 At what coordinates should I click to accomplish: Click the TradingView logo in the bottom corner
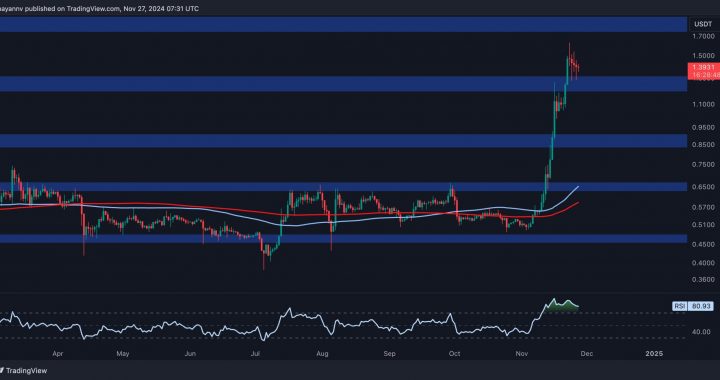coord(24,370)
